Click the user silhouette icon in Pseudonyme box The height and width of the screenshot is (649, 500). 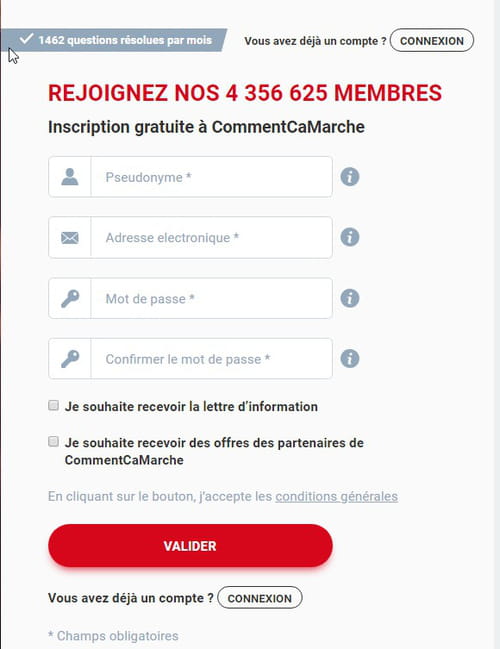[70, 177]
